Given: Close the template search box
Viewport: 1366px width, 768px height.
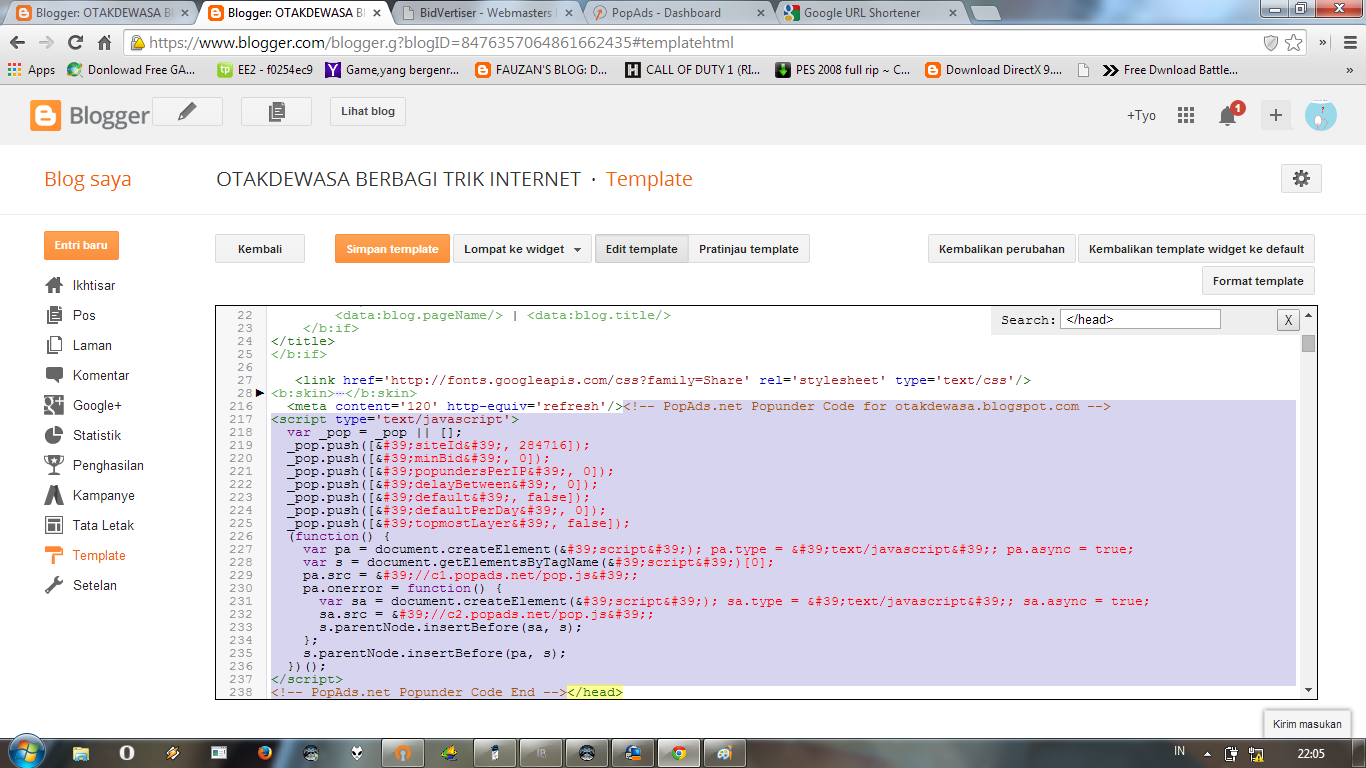Looking at the screenshot, I should coord(1288,320).
